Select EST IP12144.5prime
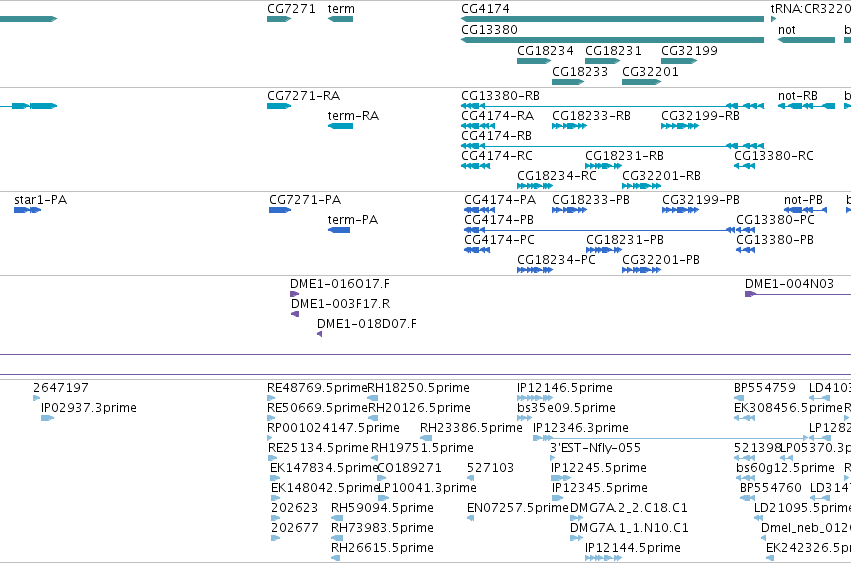Viewport: 851px width, 563px height. pyautogui.click(x=632, y=548)
